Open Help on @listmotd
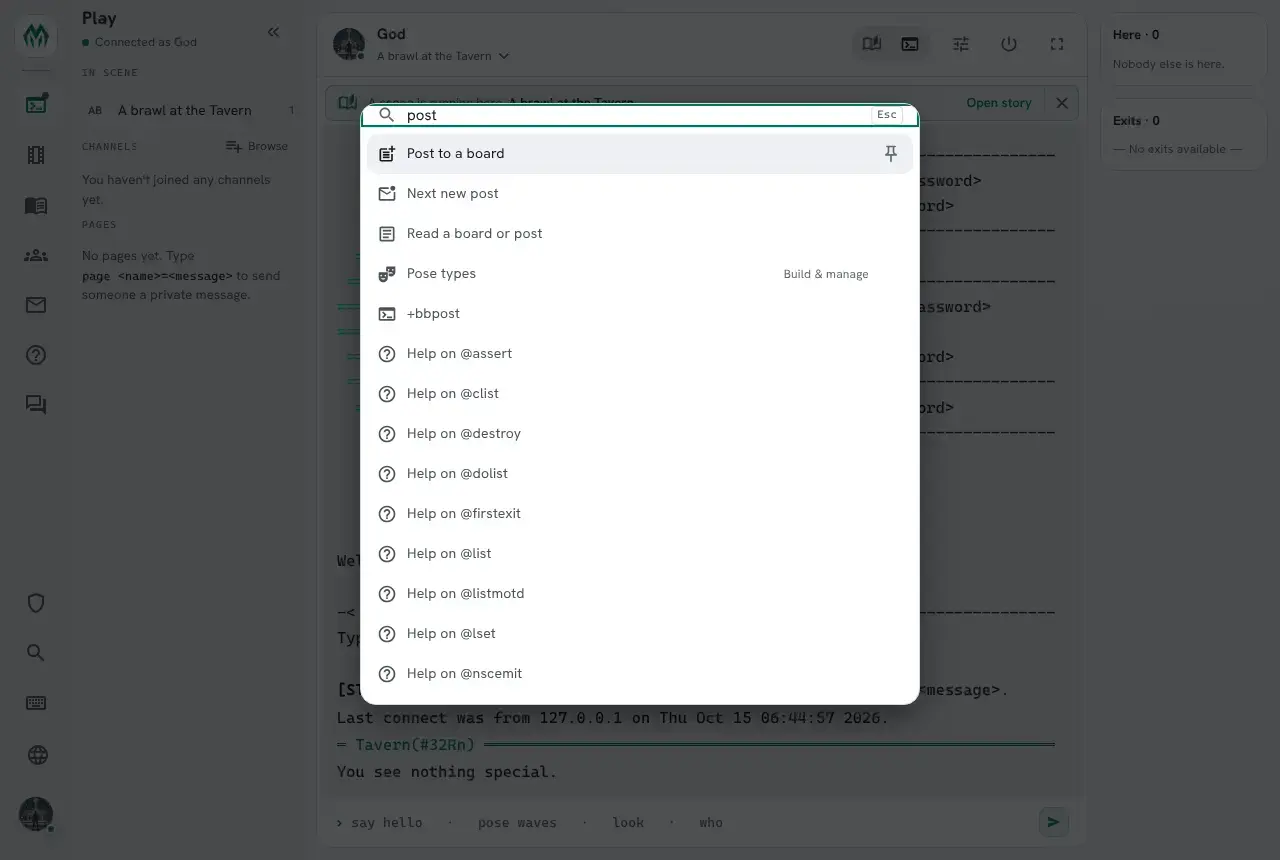Viewport: 1280px width, 860px height. point(640,594)
